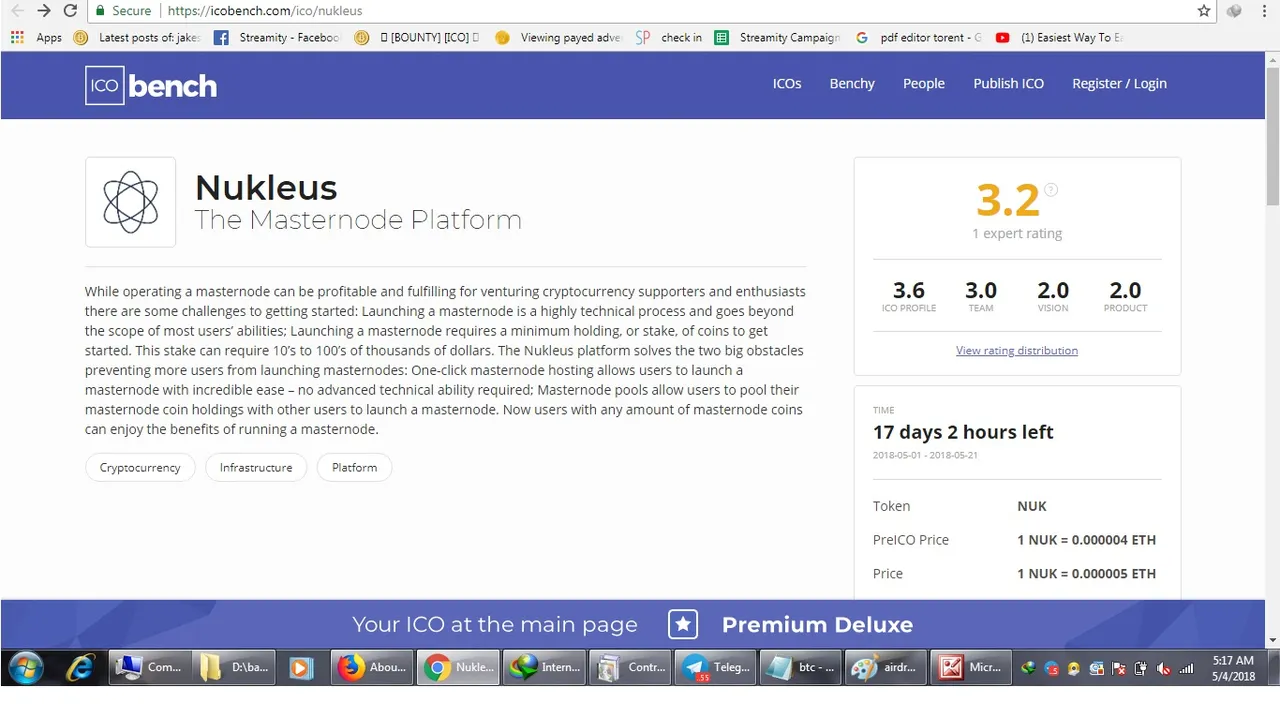Click the 2.0 Vision score
The height and width of the screenshot is (720, 1280).
click(1053, 291)
